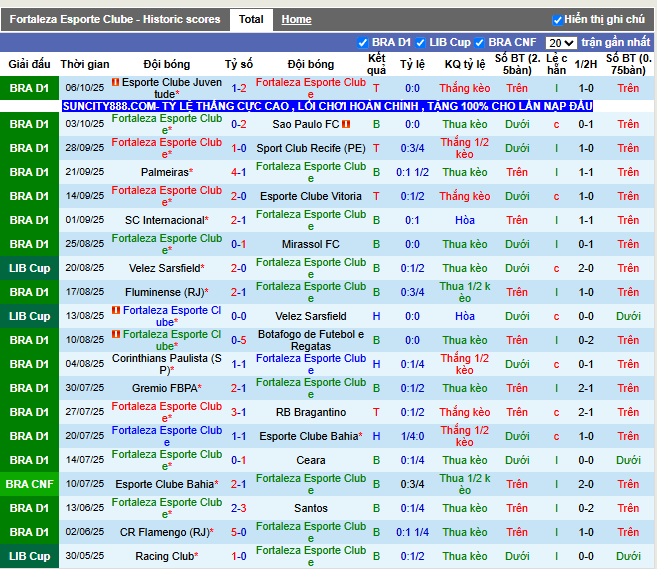Click the Velez Sarsfield 2-0 score
The height and width of the screenshot is (569, 657).
coord(239,268)
